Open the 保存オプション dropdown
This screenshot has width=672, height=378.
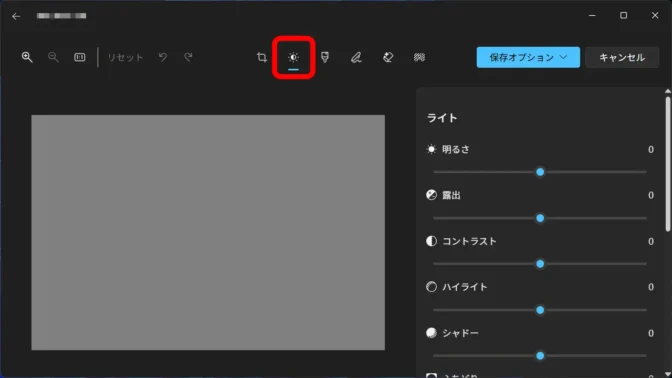528,57
